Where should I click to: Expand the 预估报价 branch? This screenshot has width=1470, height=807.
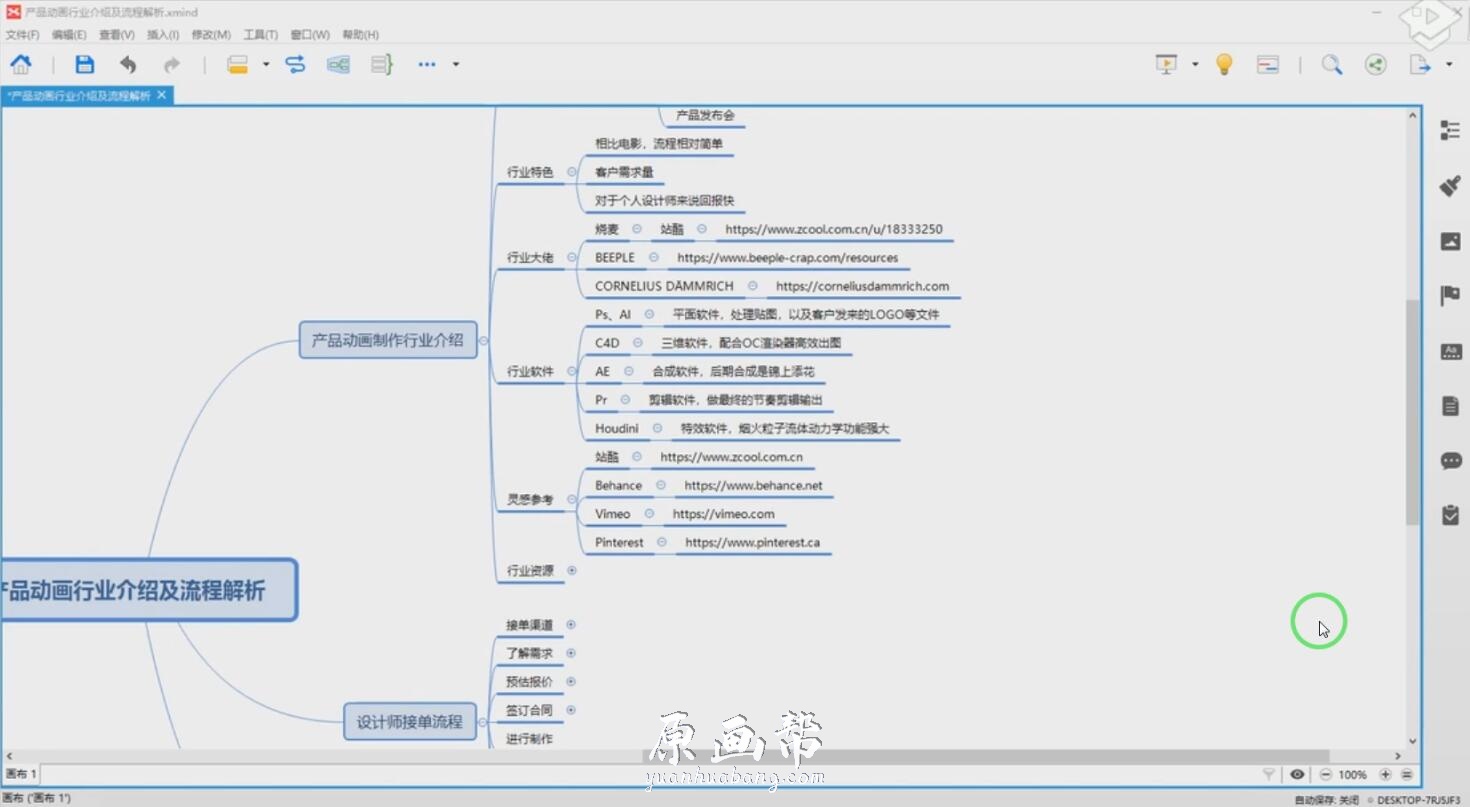(571, 681)
